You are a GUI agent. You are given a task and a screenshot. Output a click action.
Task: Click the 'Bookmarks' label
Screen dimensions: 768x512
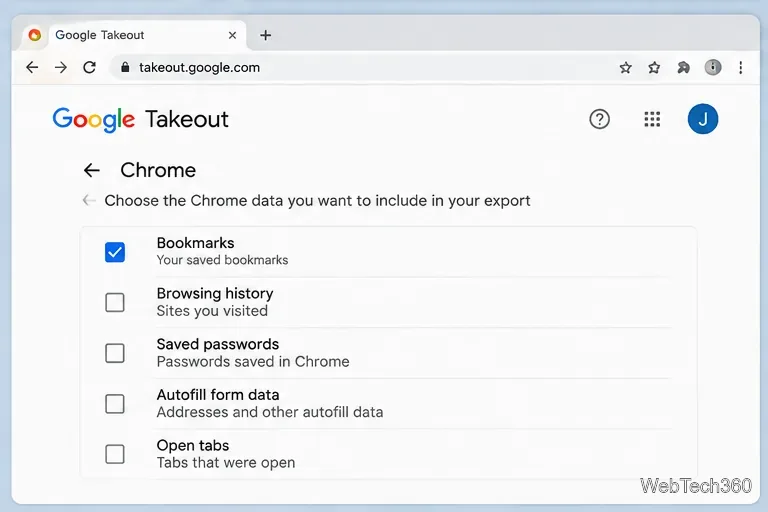click(195, 243)
